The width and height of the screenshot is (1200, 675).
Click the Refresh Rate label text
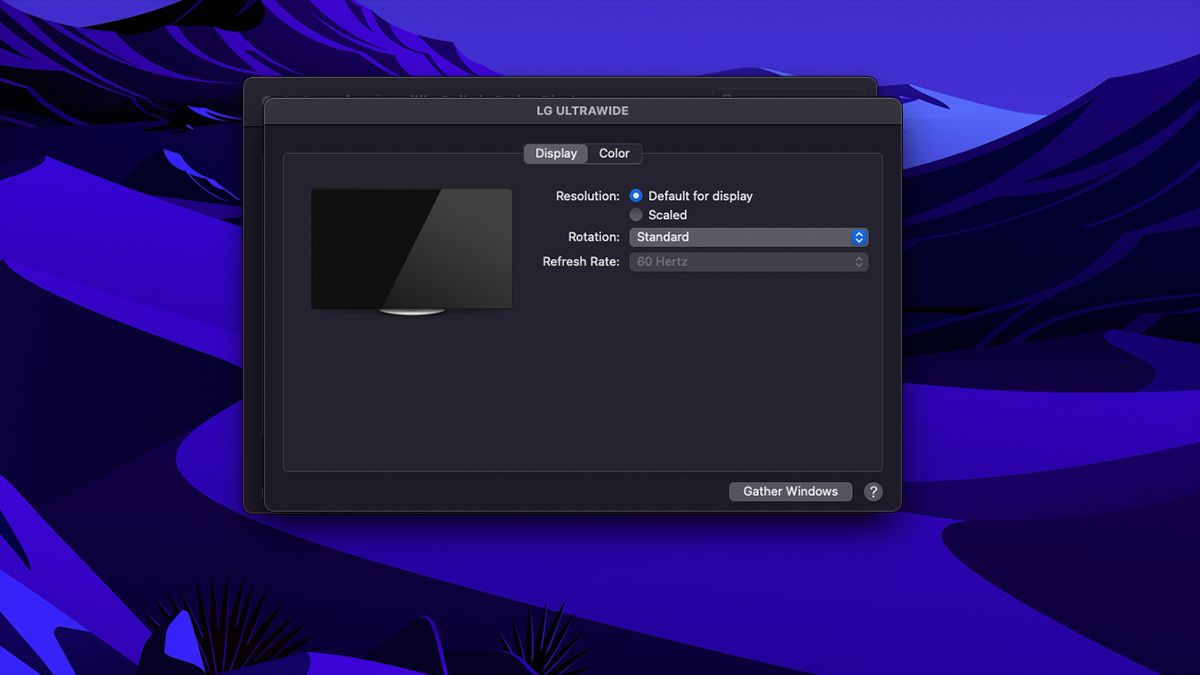coord(581,262)
